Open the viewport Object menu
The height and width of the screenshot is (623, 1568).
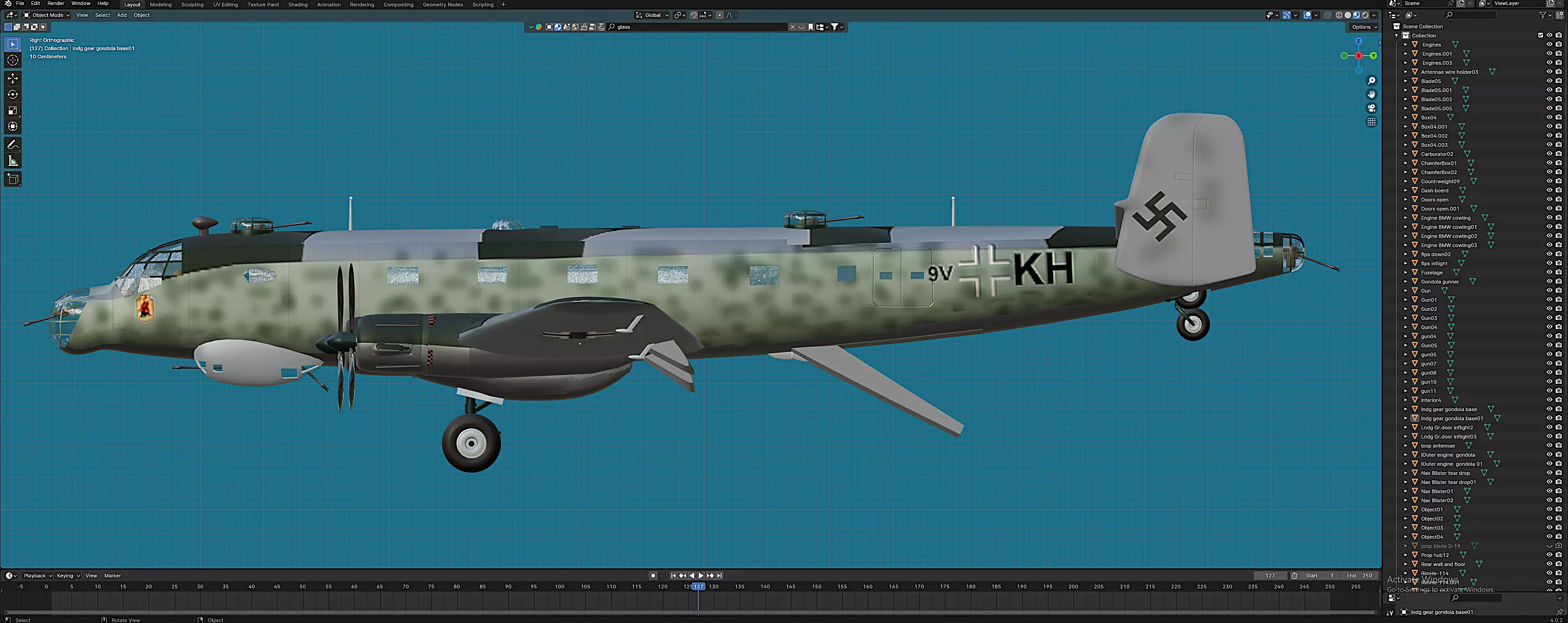coord(142,15)
